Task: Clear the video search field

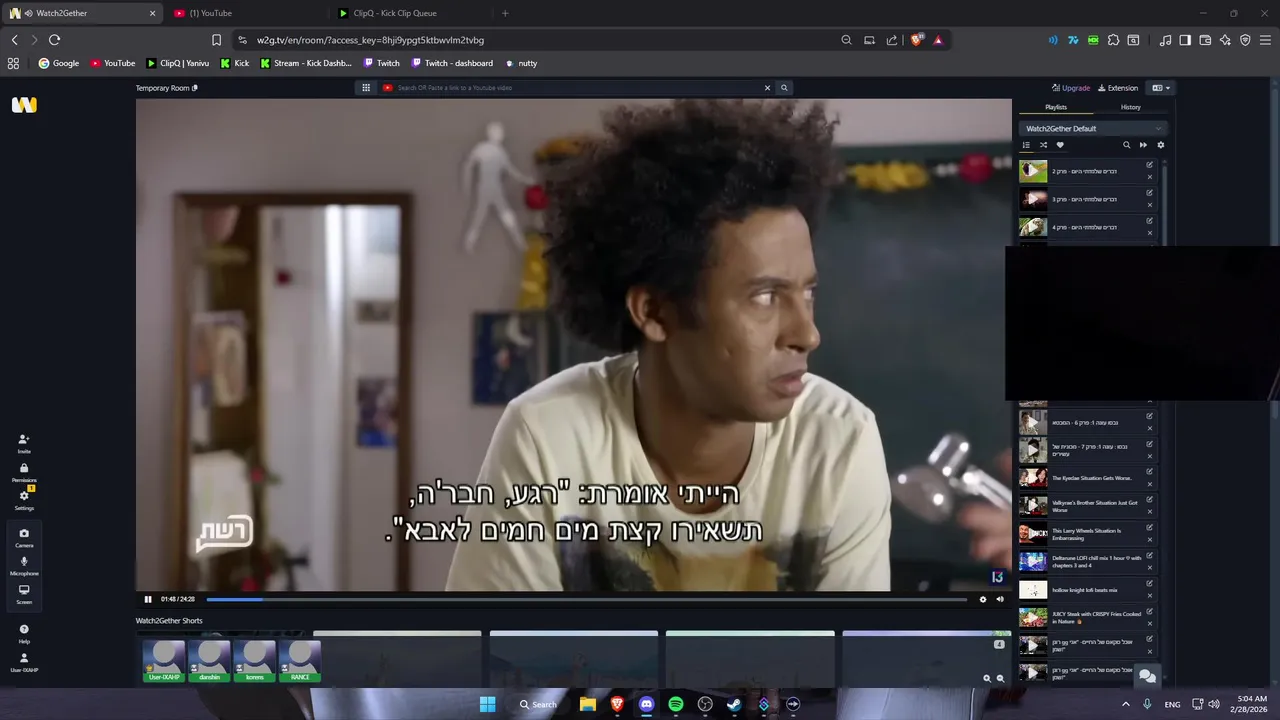Action: (768, 88)
